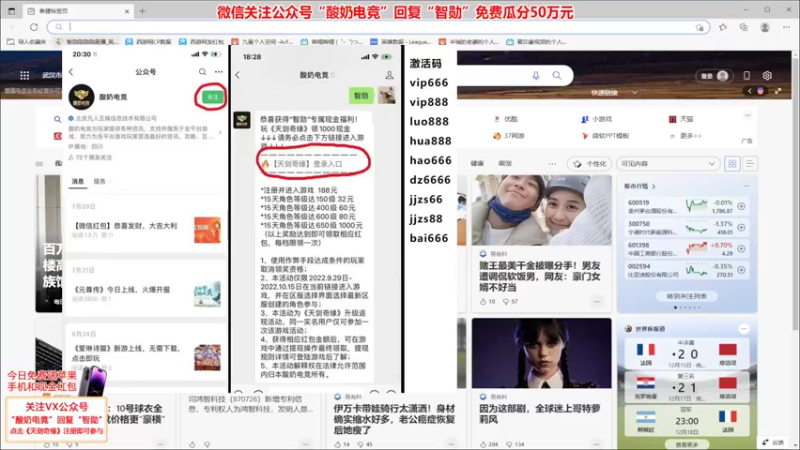Open the 23:00 final match row
This screenshot has width=800, height=450.
click(687, 420)
